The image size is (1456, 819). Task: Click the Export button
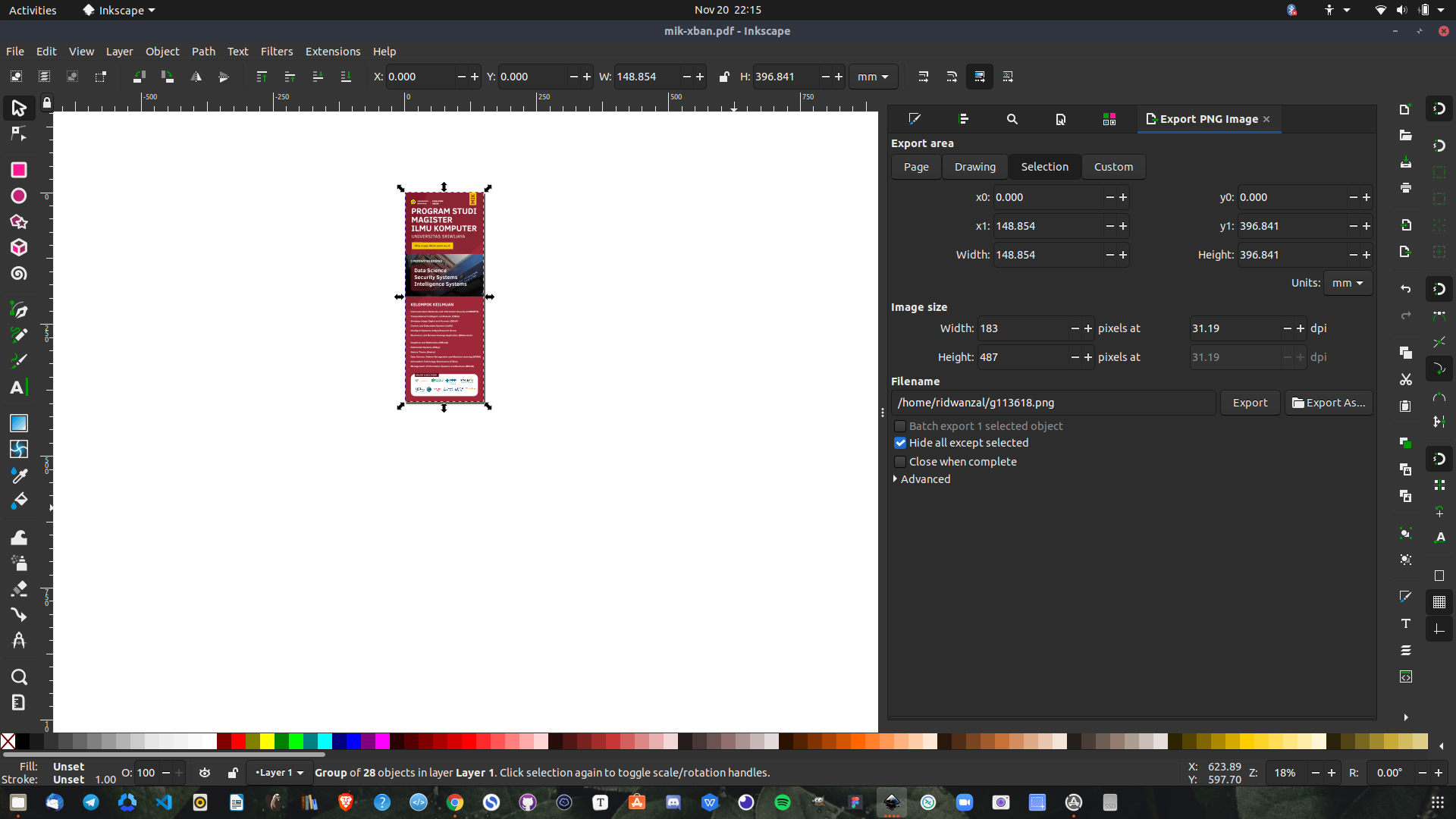[x=1249, y=403]
